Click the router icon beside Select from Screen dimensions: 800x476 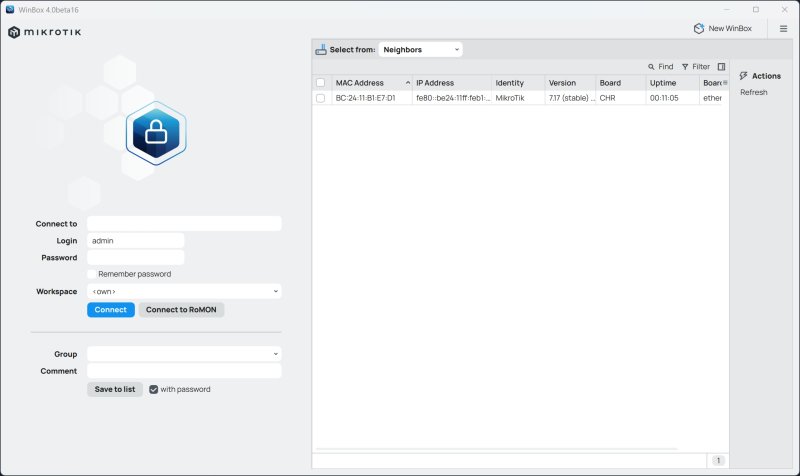point(320,49)
